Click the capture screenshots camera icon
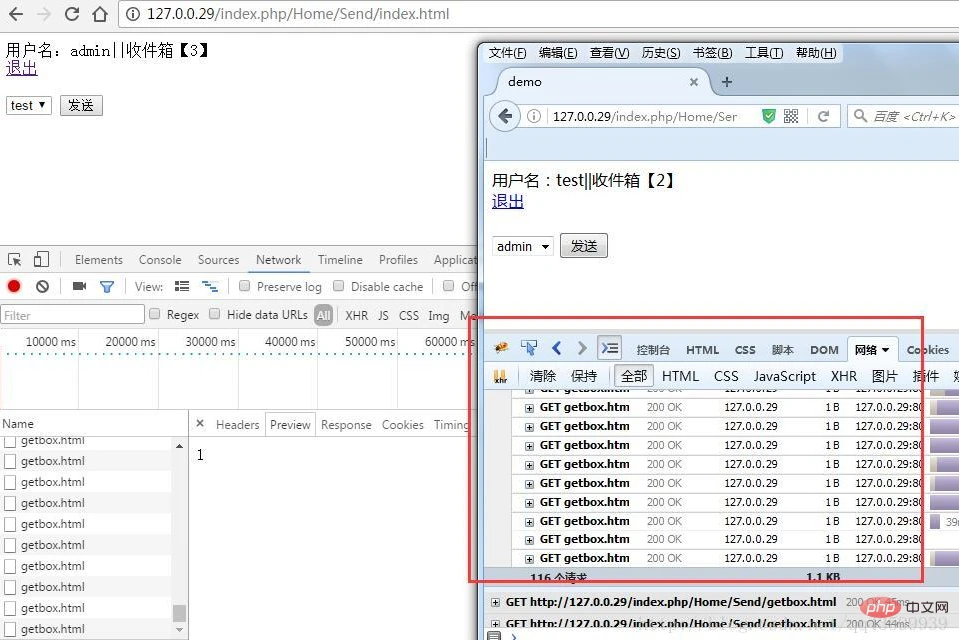 (79, 286)
